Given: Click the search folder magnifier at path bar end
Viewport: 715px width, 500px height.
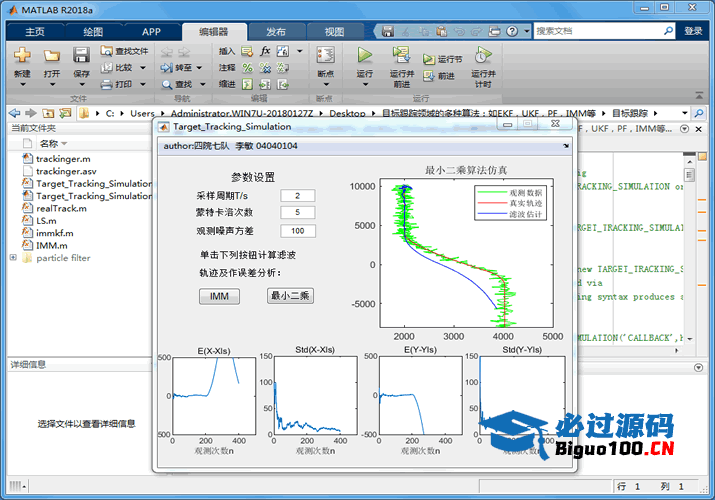Looking at the screenshot, I should [699, 113].
